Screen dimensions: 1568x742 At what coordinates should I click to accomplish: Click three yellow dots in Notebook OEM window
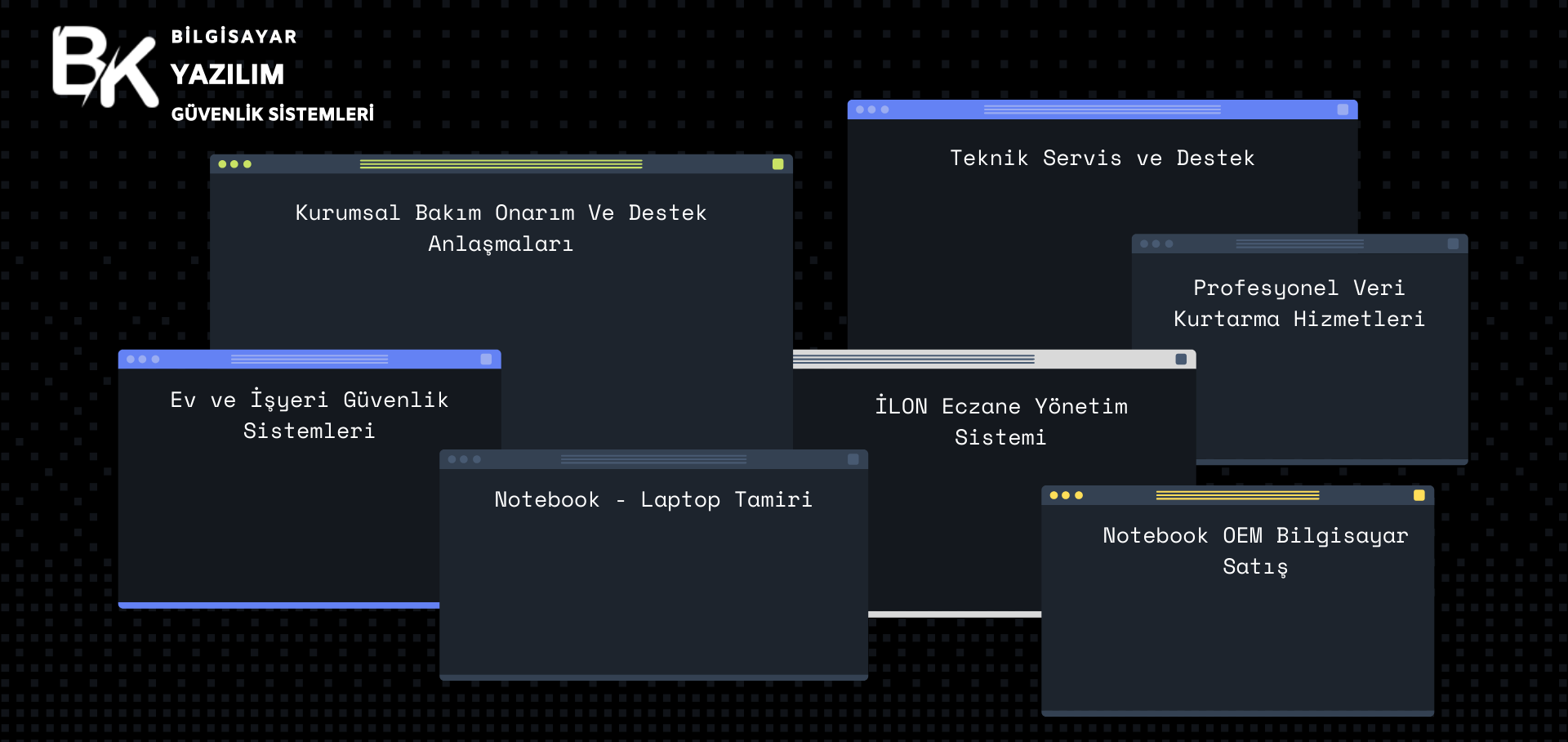coord(1066,495)
